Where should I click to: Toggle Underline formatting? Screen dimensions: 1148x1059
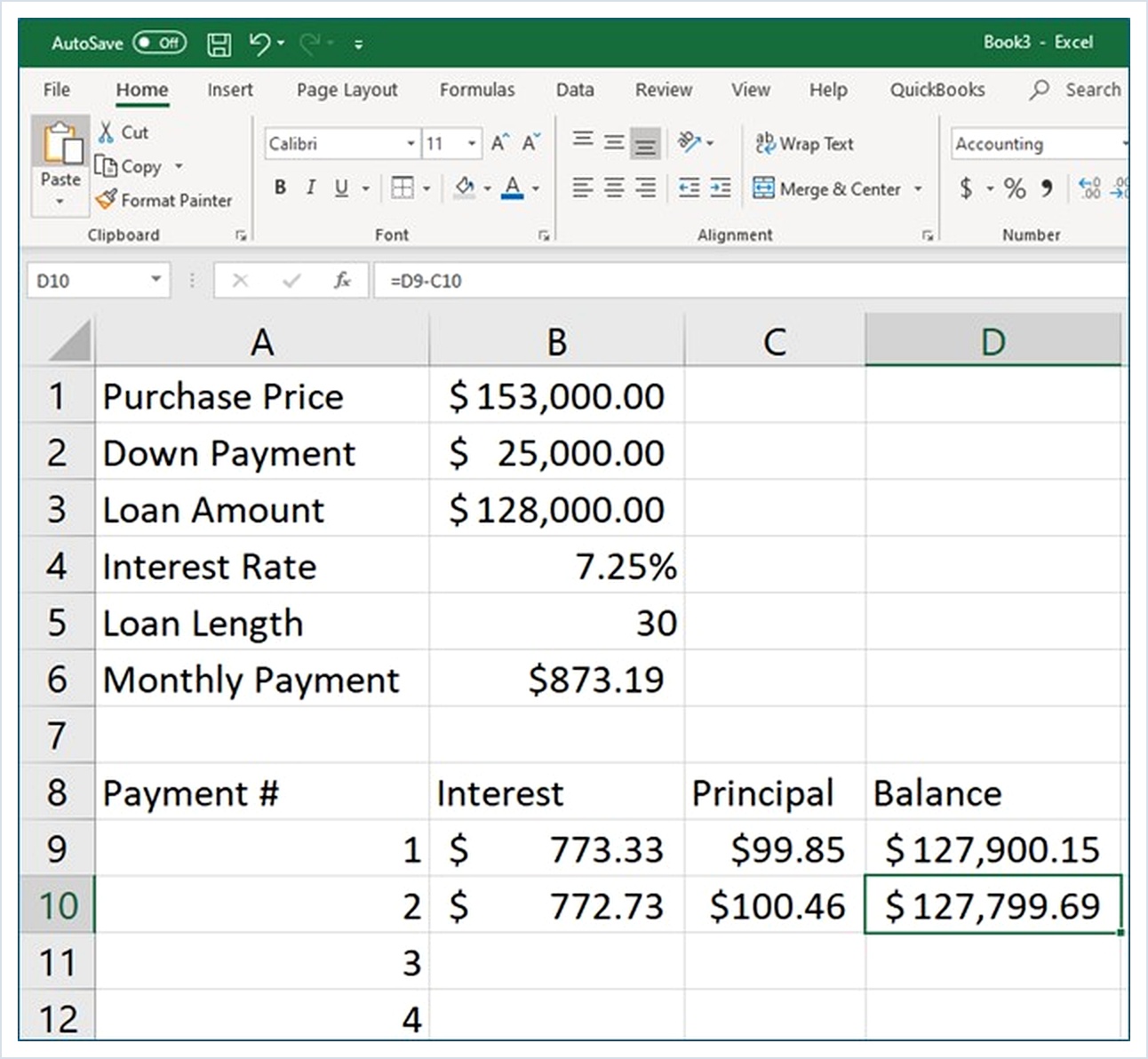pyautogui.click(x=341, y=187)
